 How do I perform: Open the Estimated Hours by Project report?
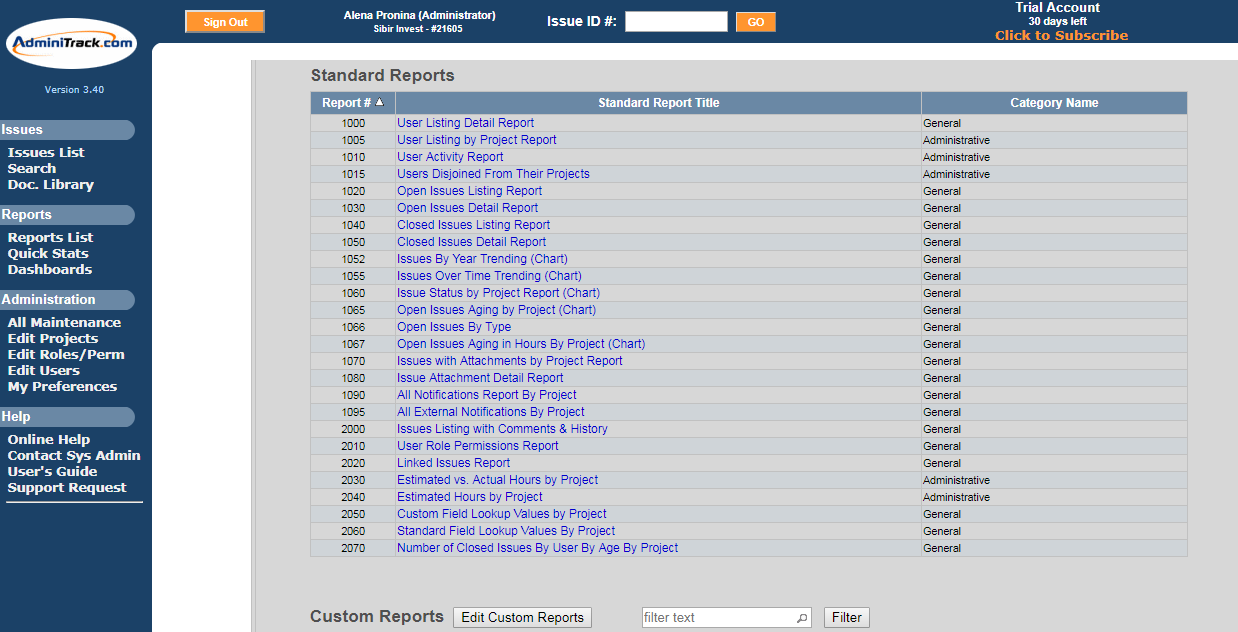[470, 497]
